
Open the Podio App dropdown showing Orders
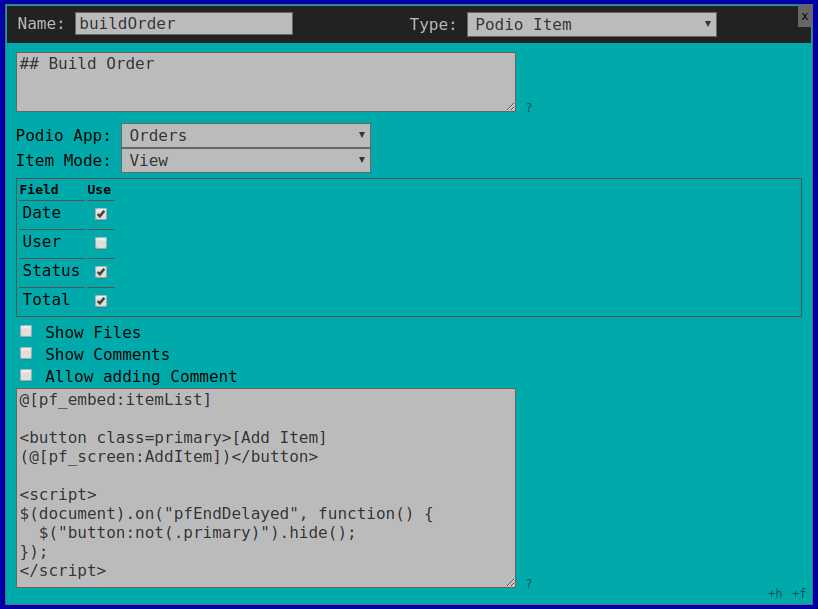(x=246, y=136)
